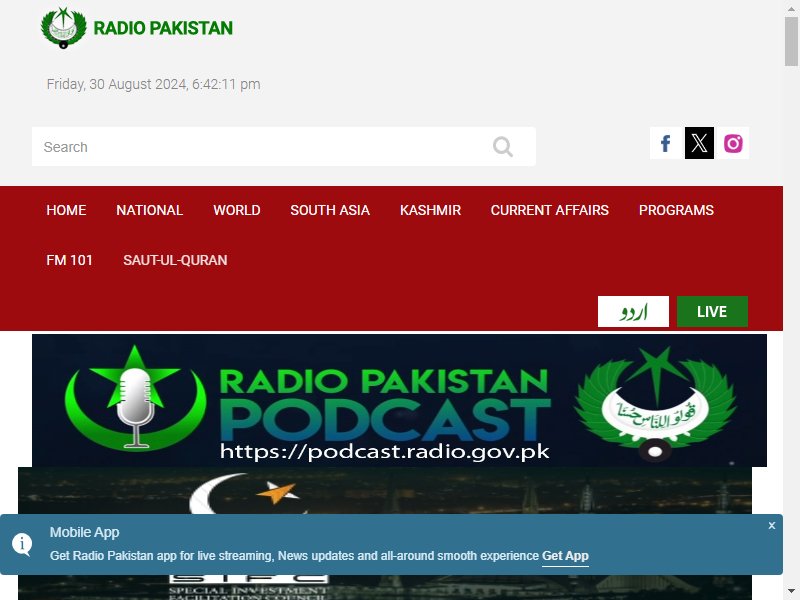Screen dimensions: 800x600
Task: Click the search magnifier icon
Action: 503,147
